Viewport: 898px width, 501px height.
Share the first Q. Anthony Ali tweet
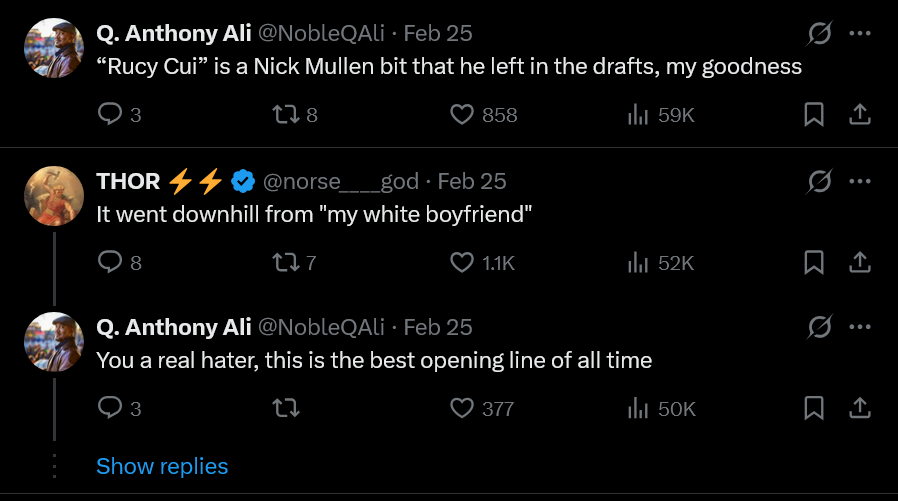(860, 115)
